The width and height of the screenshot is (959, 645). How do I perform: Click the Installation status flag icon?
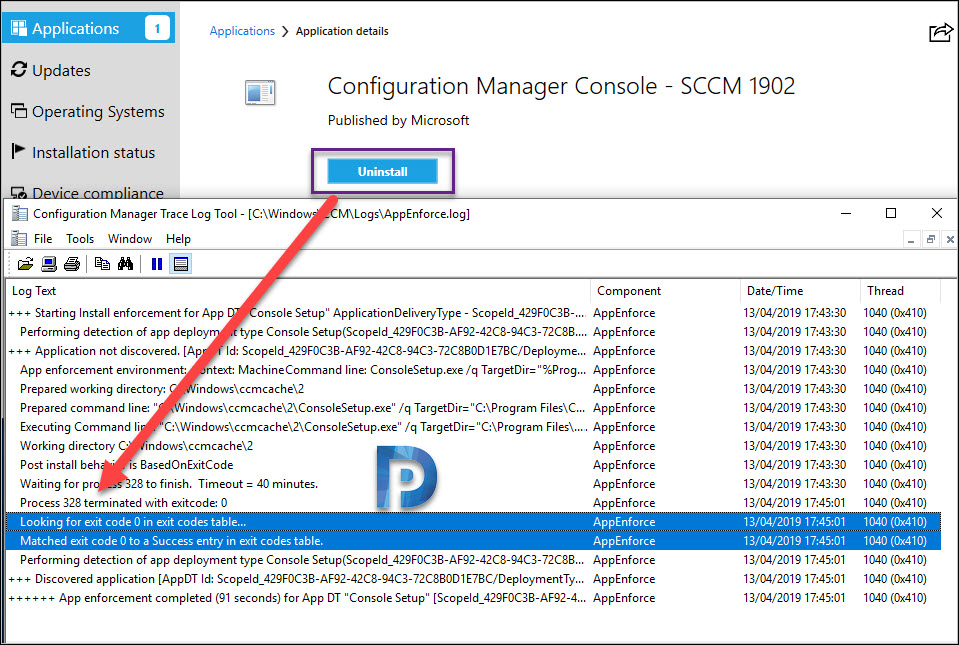[18, 151]
